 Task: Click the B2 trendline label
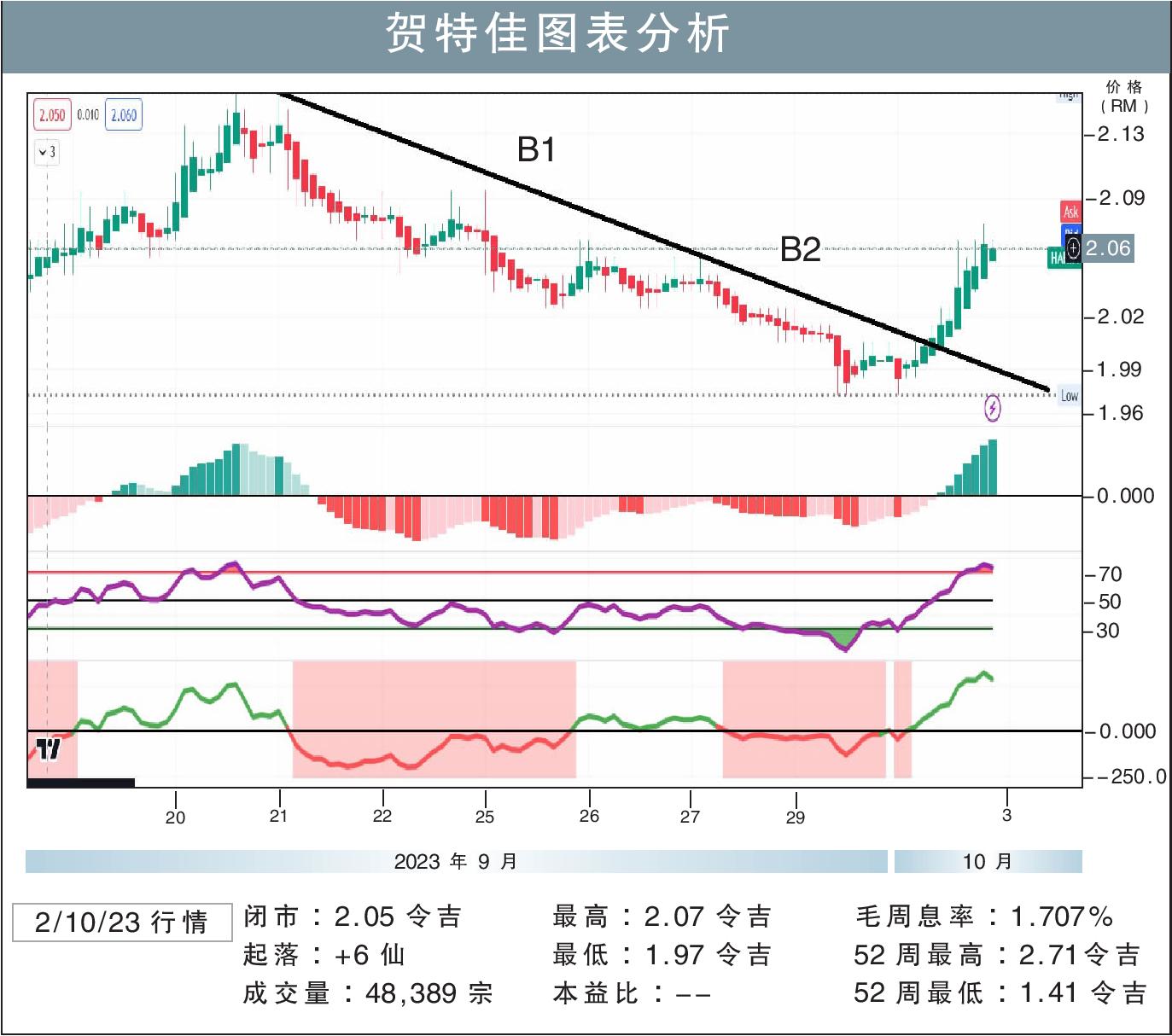pyautogui.click(x=800, y=249)
